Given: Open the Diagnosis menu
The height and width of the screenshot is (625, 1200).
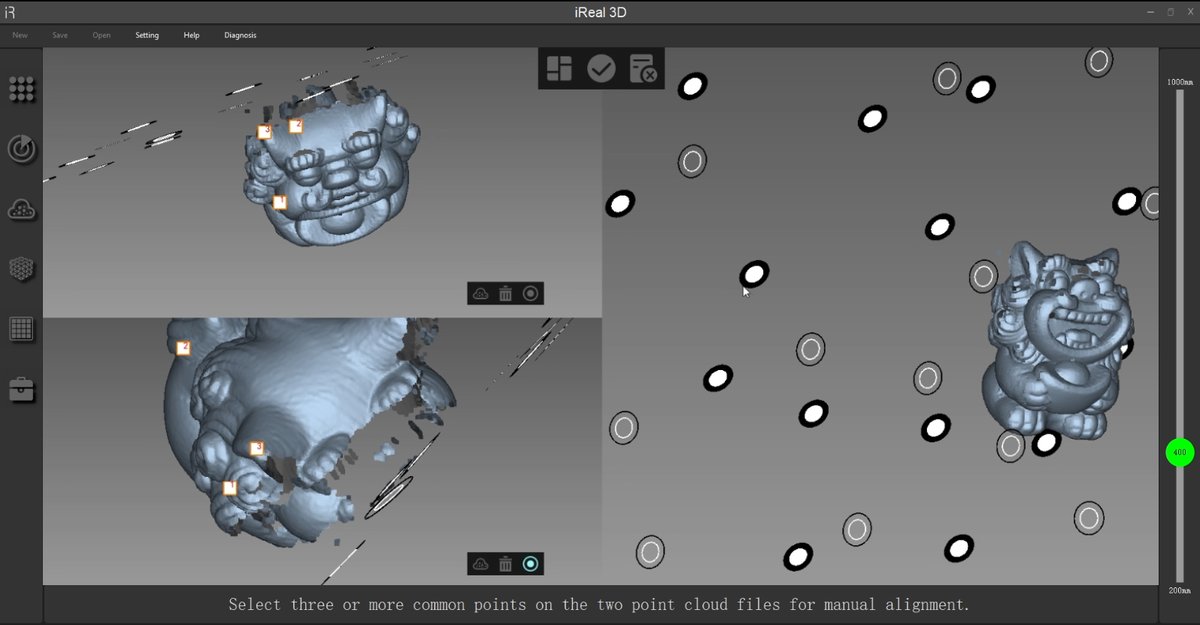Looking at the screenshot, I should [x=240, y=35].
